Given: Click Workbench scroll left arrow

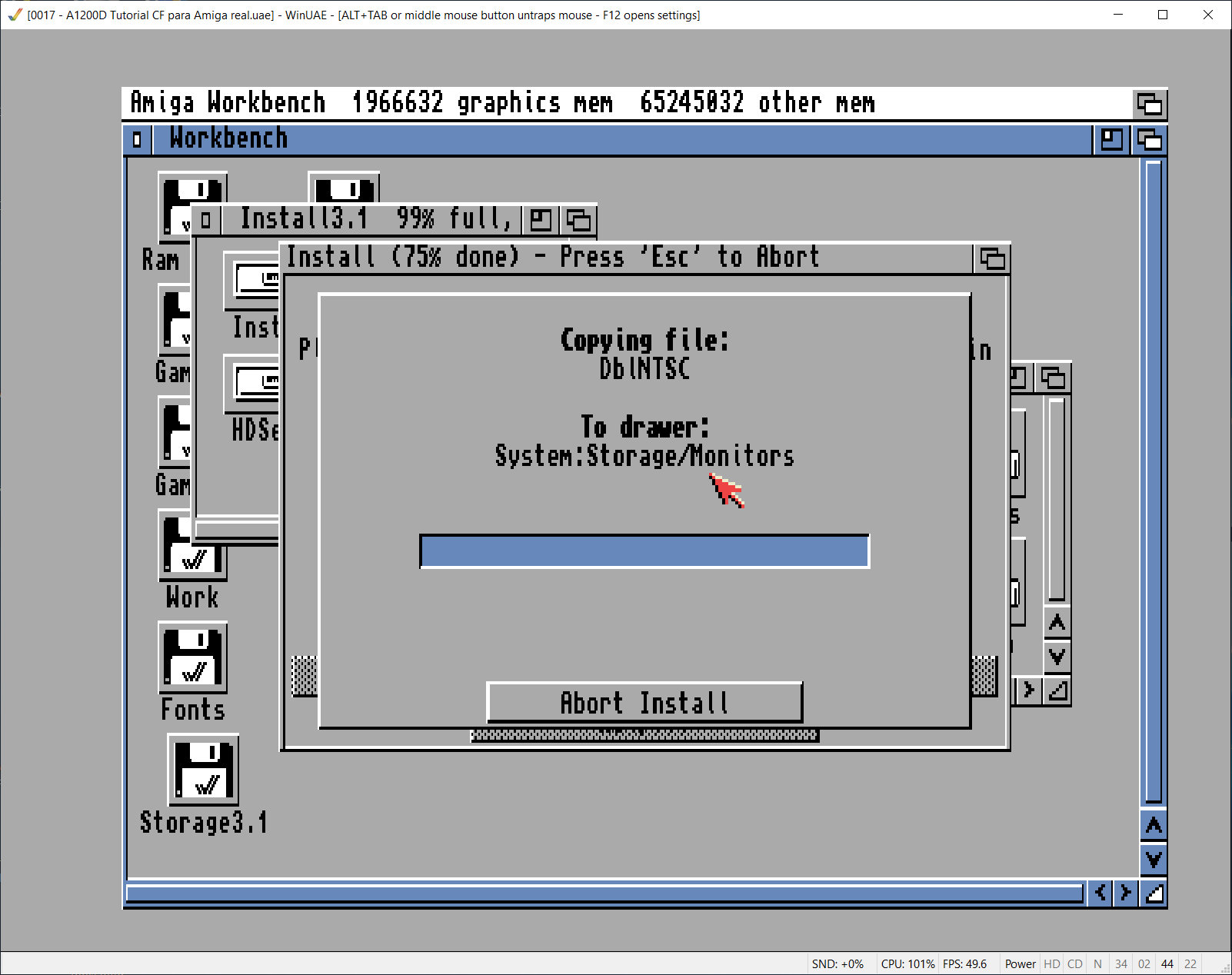Looking at the screenshot, I should (1101, 893).
